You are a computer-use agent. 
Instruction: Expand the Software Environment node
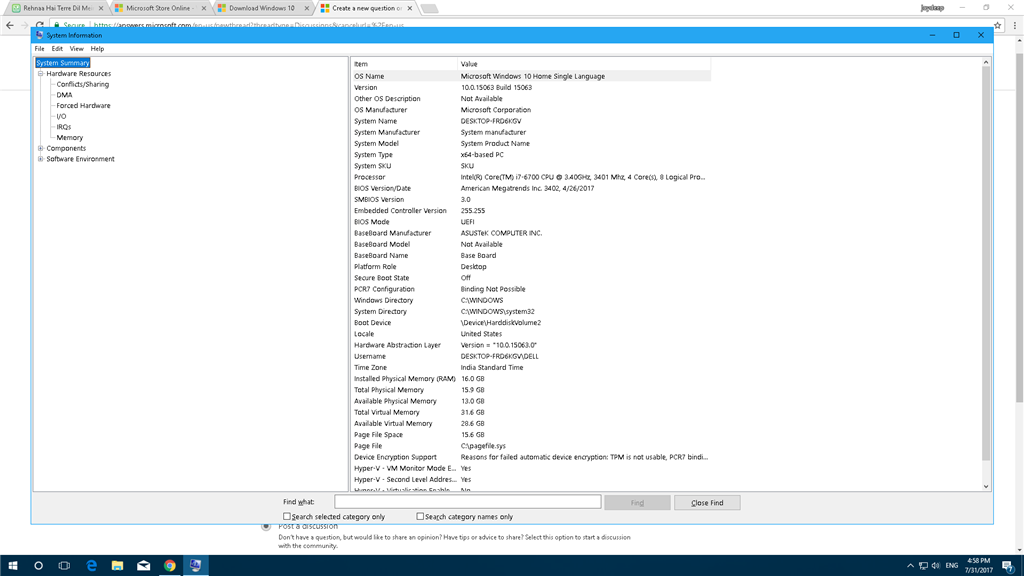(40, 159)
